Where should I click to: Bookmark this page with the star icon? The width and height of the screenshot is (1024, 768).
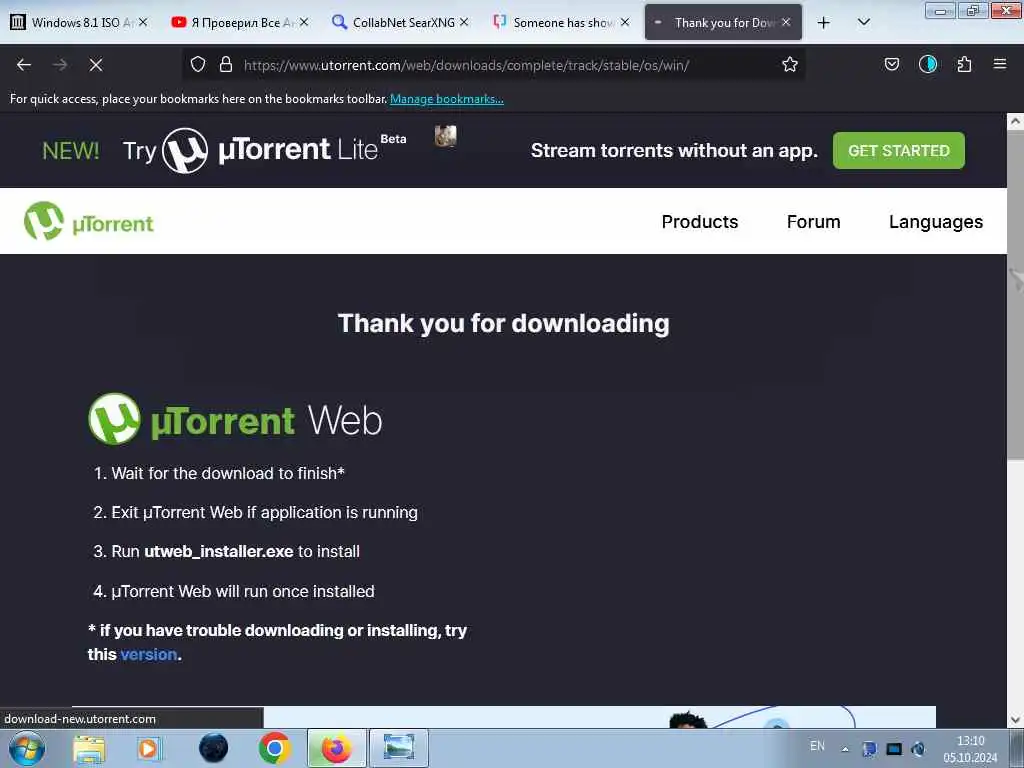tap(790, 64)
